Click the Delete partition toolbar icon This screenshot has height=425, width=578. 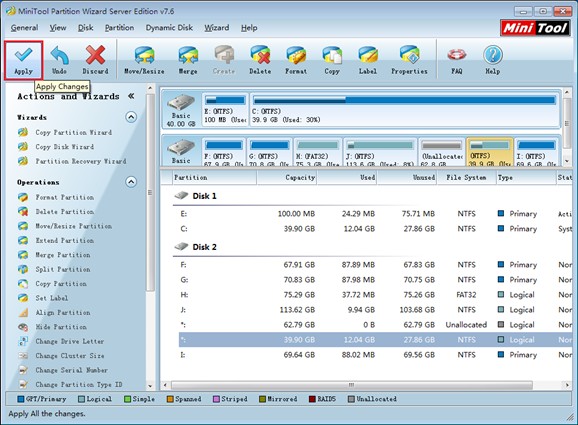pos(260,55)
